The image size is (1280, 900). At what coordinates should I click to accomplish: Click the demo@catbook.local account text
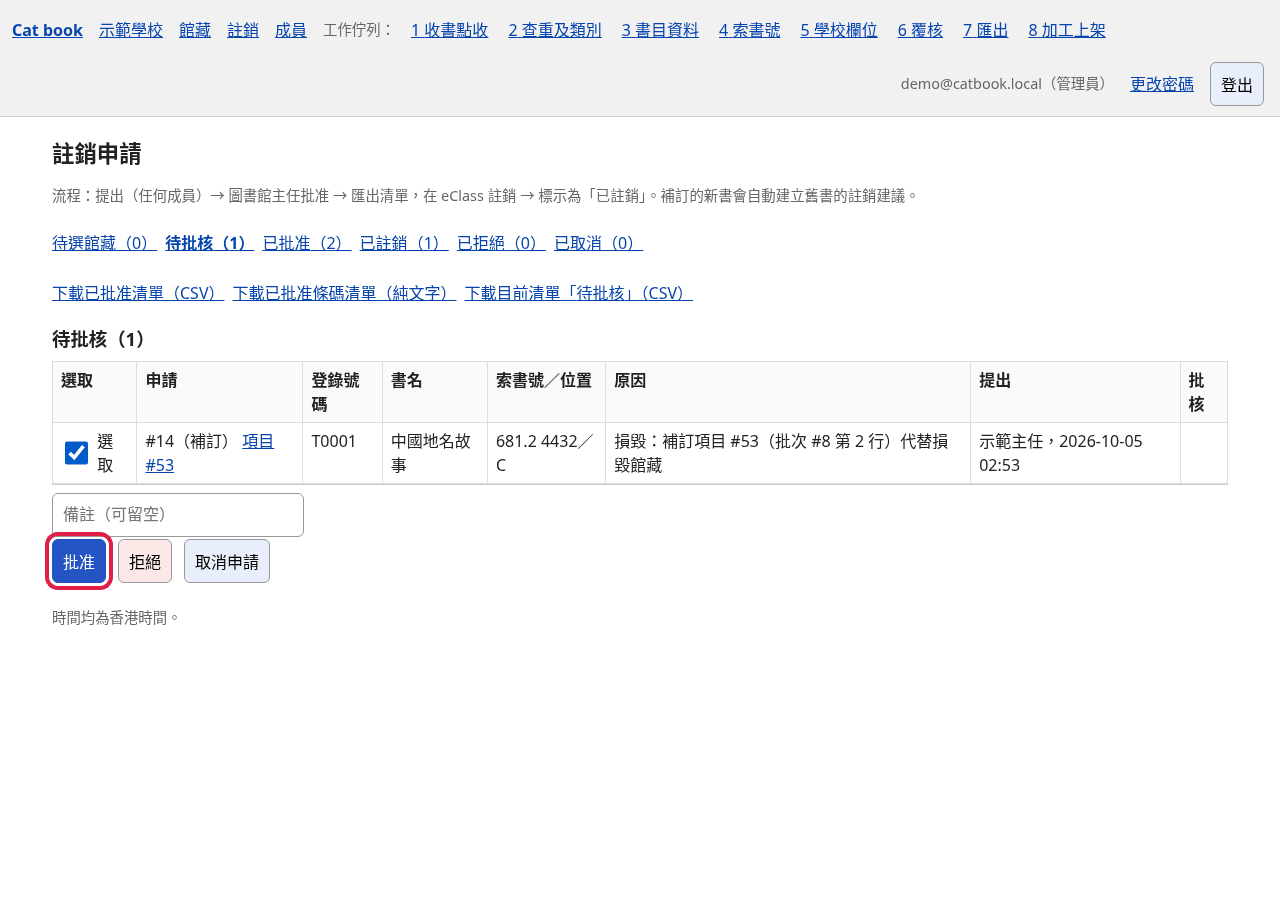pyautogui.click(x=1007, y=84)
